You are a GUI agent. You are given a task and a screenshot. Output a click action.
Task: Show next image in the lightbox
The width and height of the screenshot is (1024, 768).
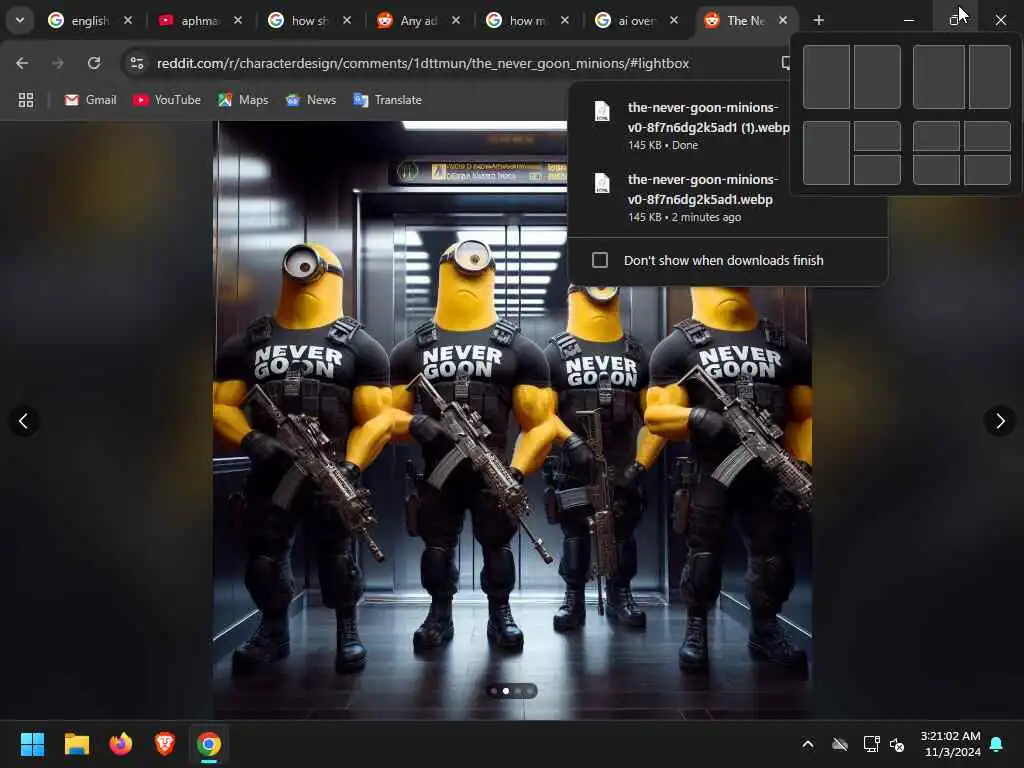pyautogui.click(x=1000, y=421)
